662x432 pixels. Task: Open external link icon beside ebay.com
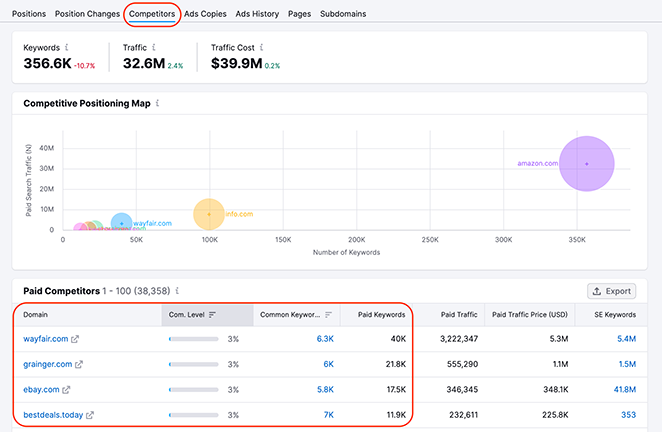click(x=65, y=390)
